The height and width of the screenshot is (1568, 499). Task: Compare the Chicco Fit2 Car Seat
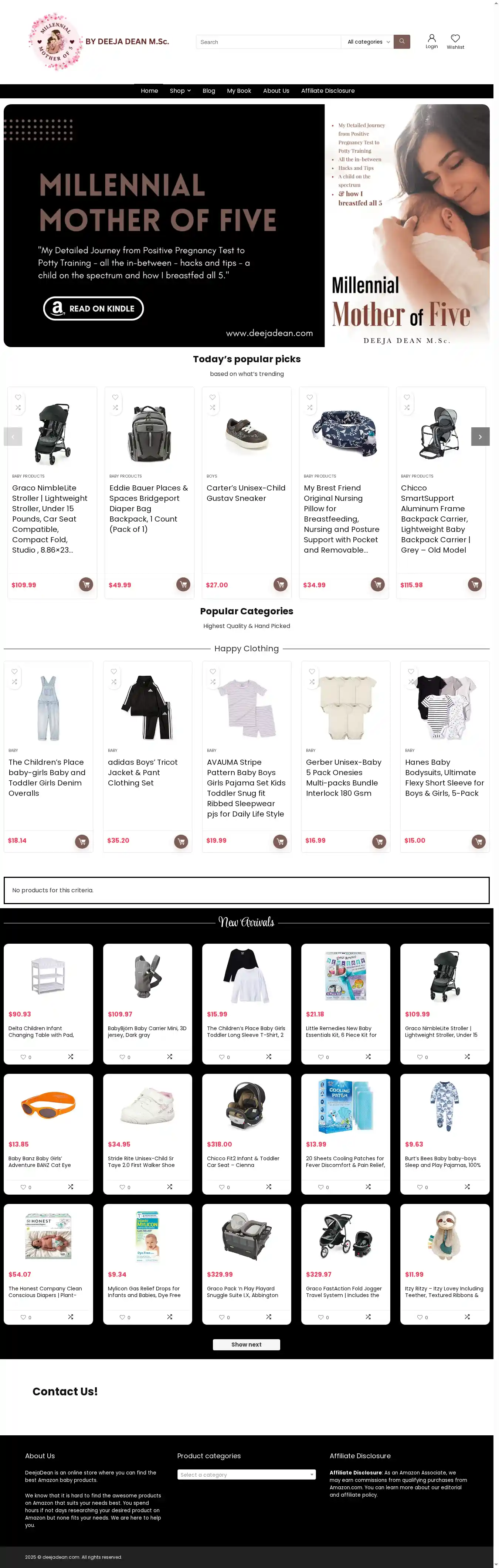pos(268,1186)
